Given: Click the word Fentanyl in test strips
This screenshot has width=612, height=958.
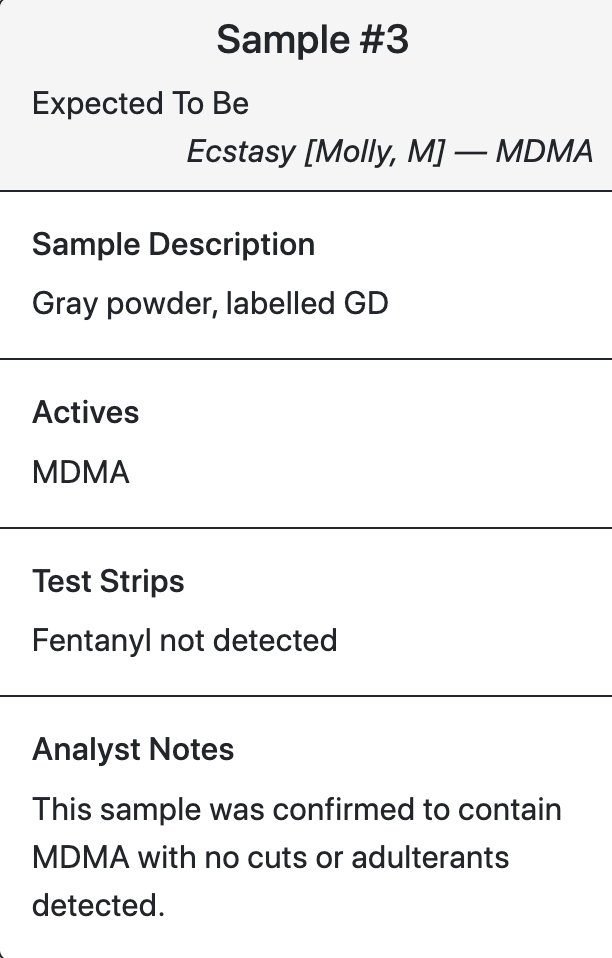Looking at the screenshot, I should point(92,640).
